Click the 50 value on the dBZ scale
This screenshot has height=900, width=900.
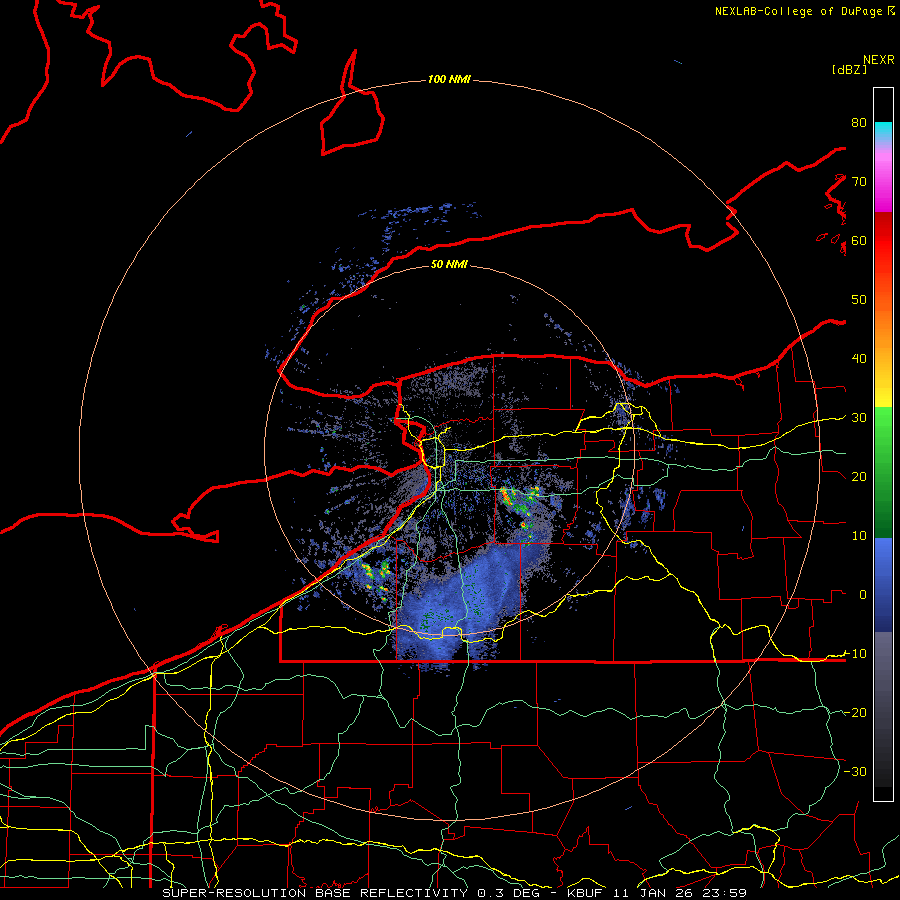(x=859, y=300)
